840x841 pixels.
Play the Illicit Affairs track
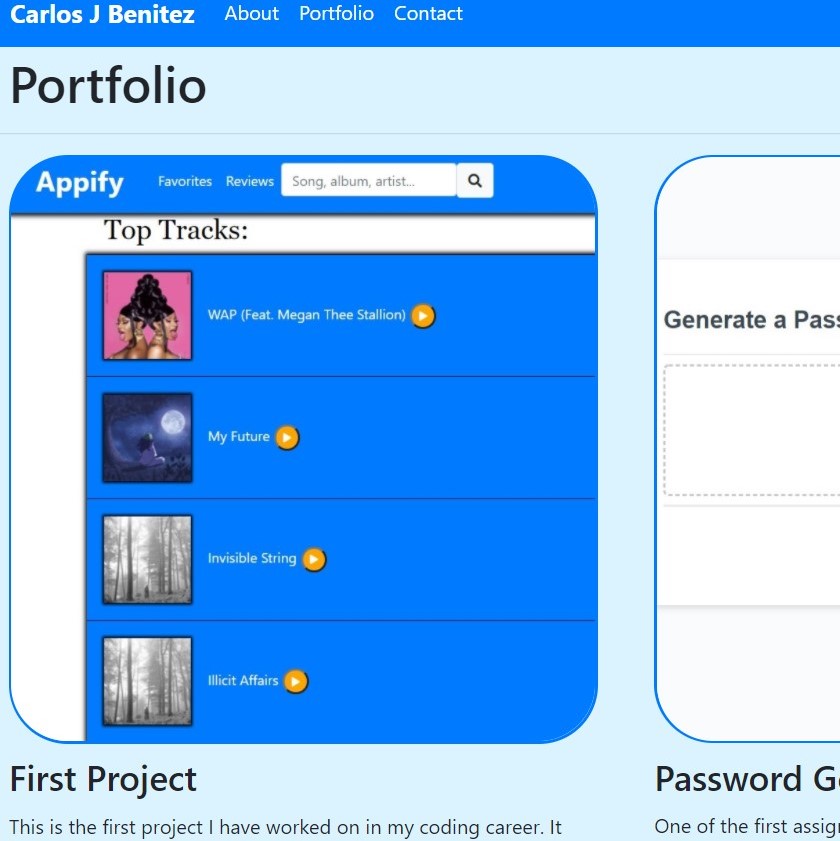[x=296, y=681]
